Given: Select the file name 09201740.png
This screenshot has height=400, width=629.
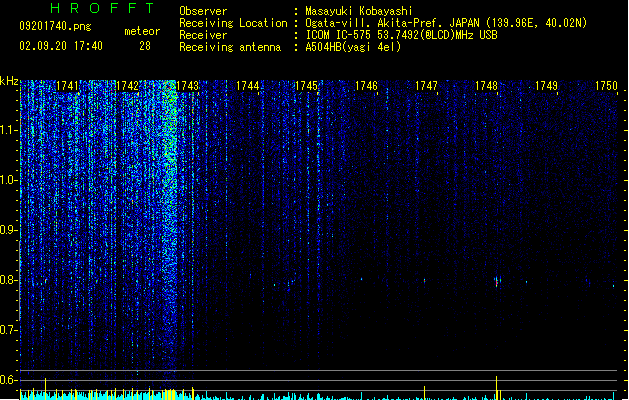Looking at the screenshot, I should point(55,26).
